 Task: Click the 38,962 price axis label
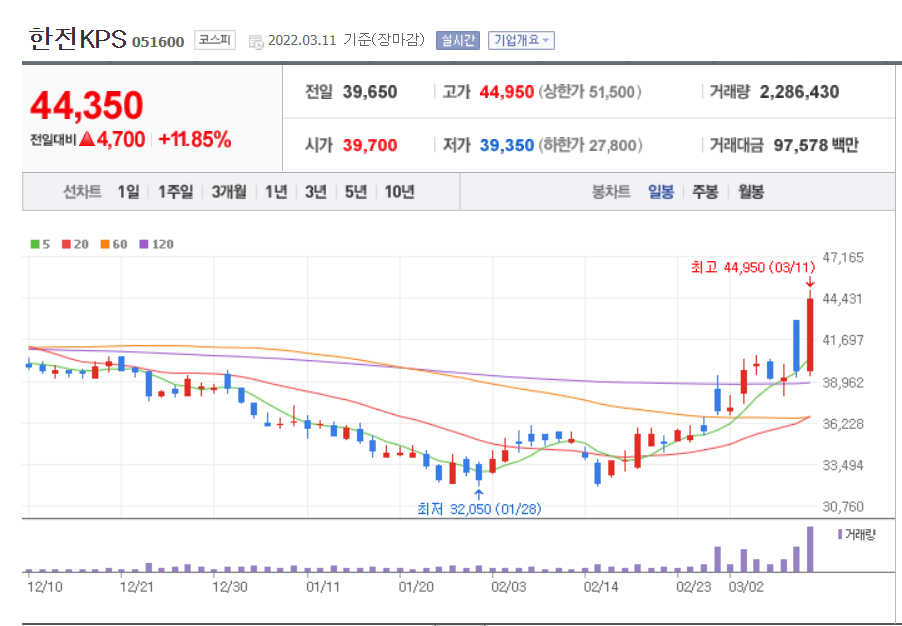pos(843,383)
